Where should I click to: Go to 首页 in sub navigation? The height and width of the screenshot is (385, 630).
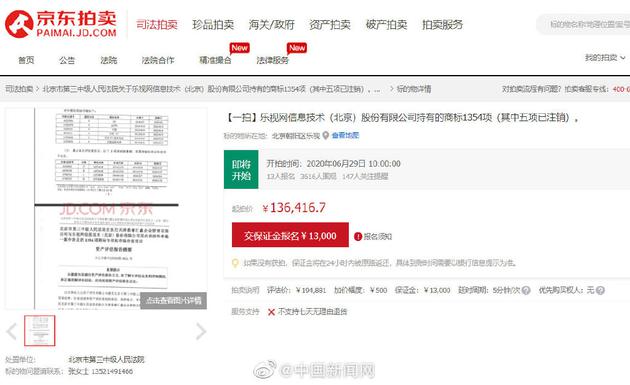click(x=26, y=60)
